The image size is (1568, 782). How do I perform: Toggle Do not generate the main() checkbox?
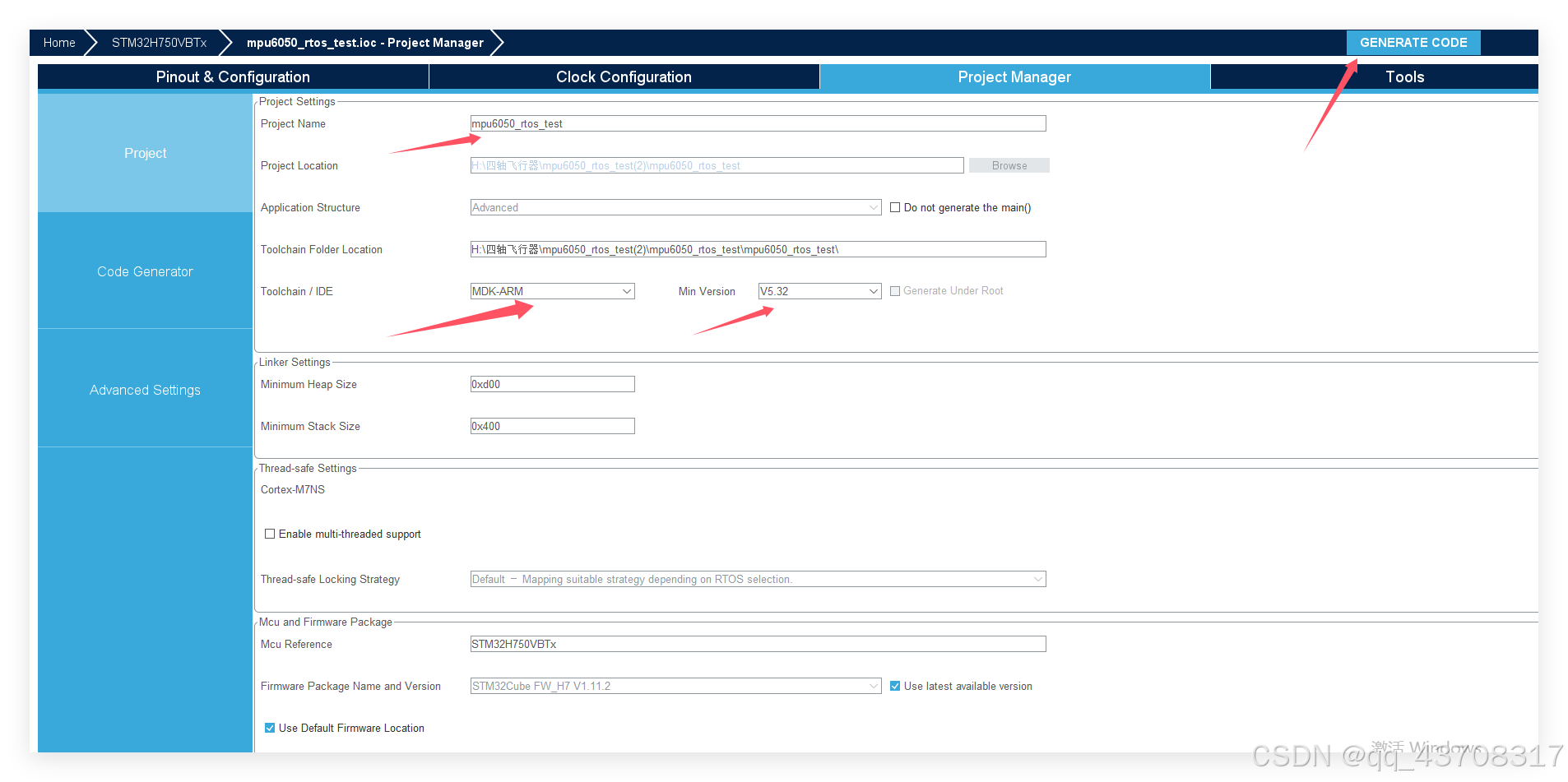[895, 207]
